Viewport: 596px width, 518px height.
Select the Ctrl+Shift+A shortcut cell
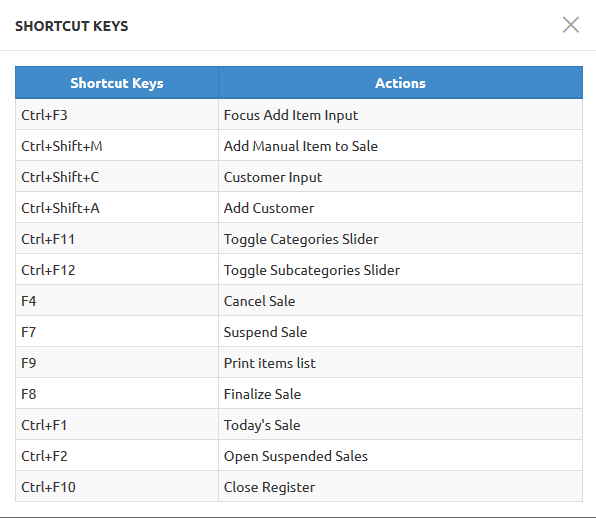117,208
